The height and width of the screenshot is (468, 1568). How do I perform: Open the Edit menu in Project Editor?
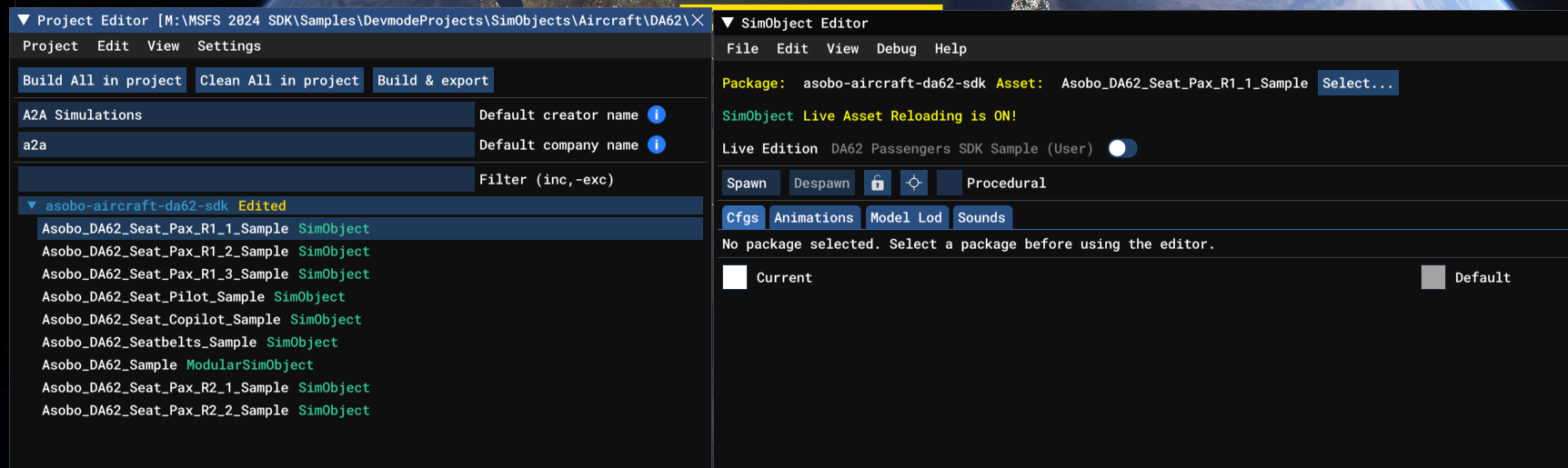click(113, 45)
